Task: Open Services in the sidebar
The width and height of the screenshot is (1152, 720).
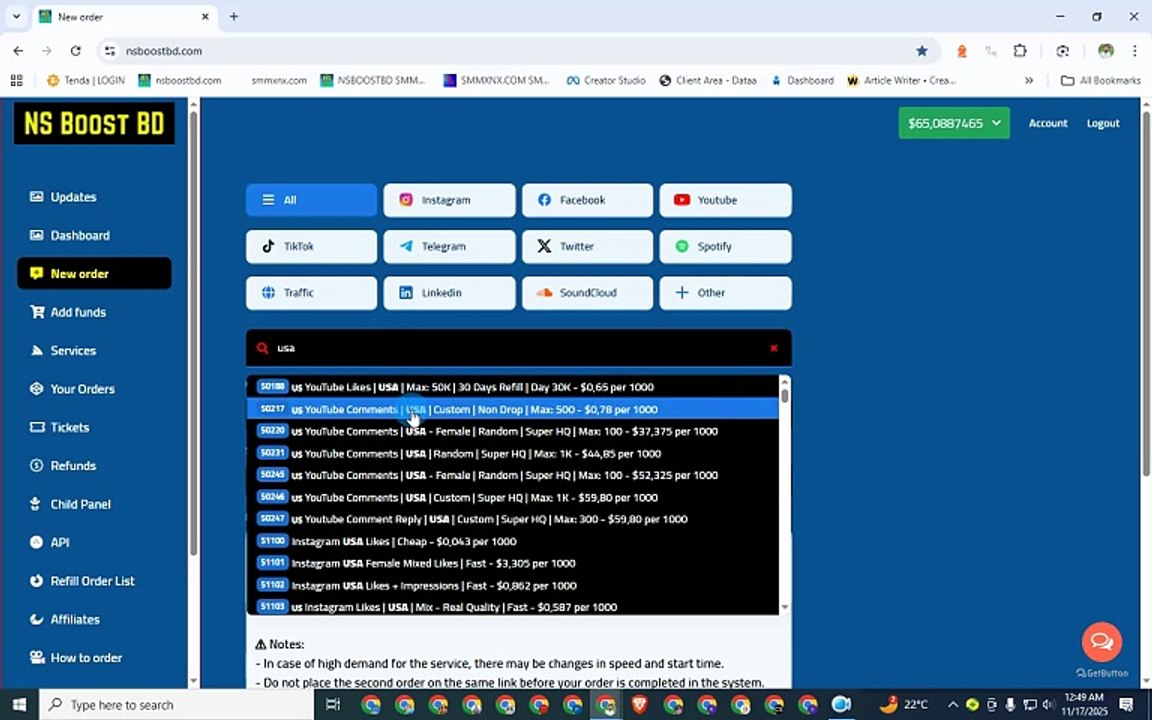Action: tap(73, 350)
